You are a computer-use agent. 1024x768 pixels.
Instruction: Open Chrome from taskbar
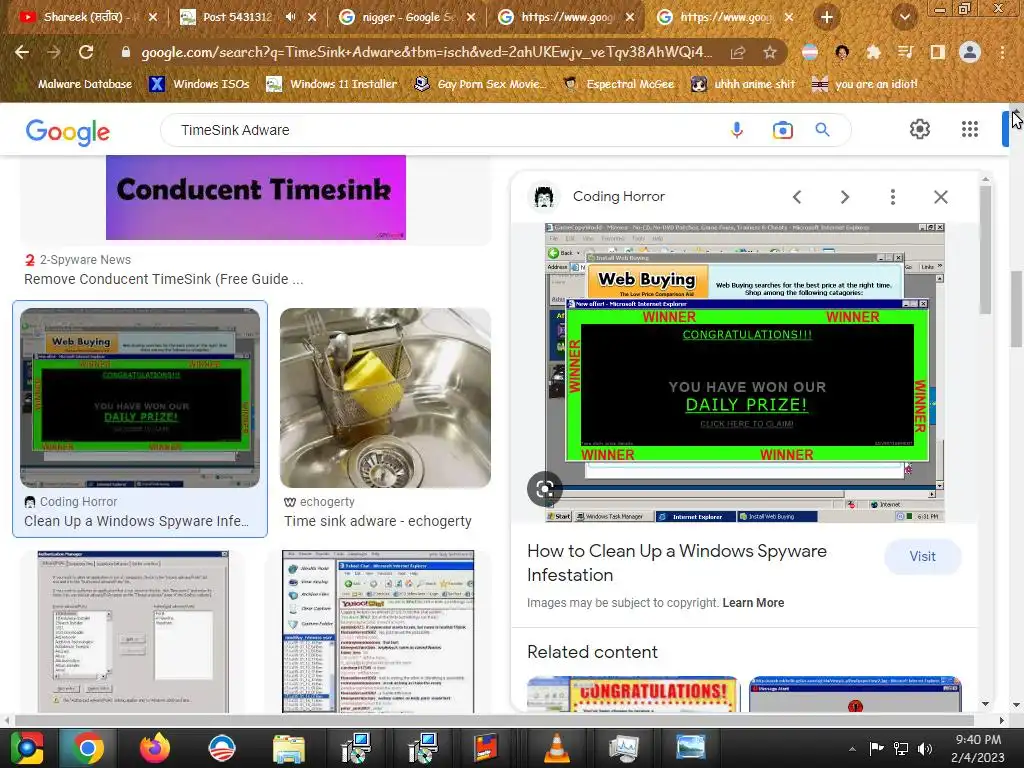pyautogui.click(x=87, y=748)
